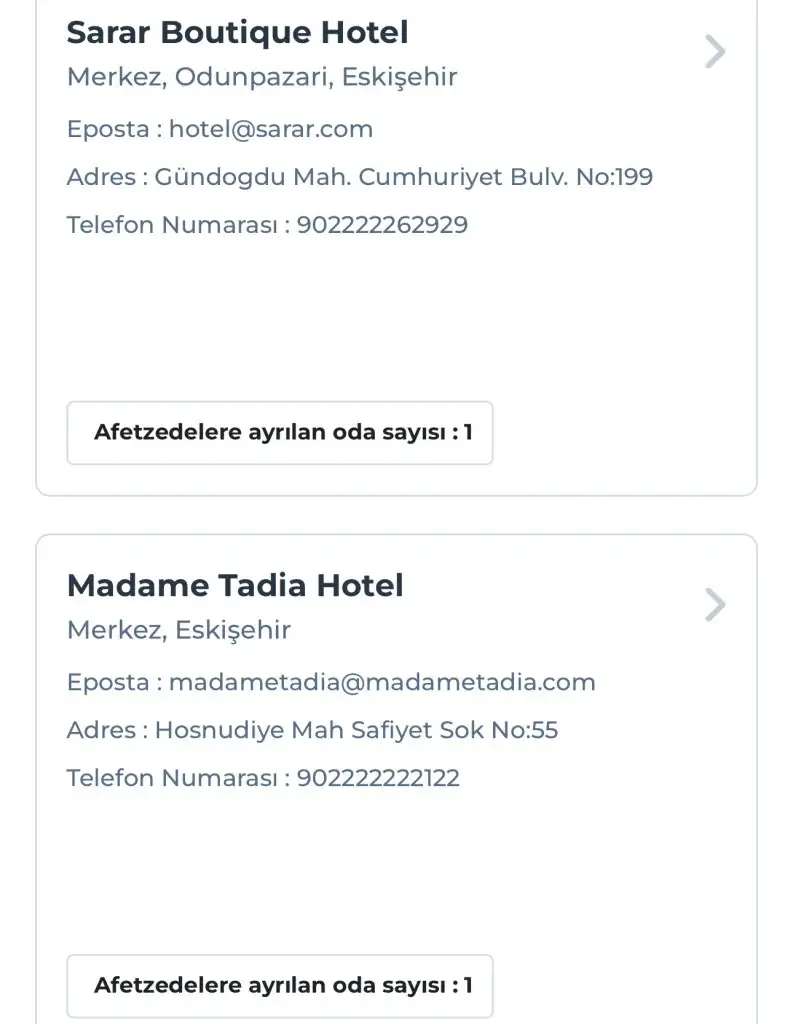The width and height of the screenshot is (793, 1024).
Task: Tap phone number 902222222122
Action: 378,778
